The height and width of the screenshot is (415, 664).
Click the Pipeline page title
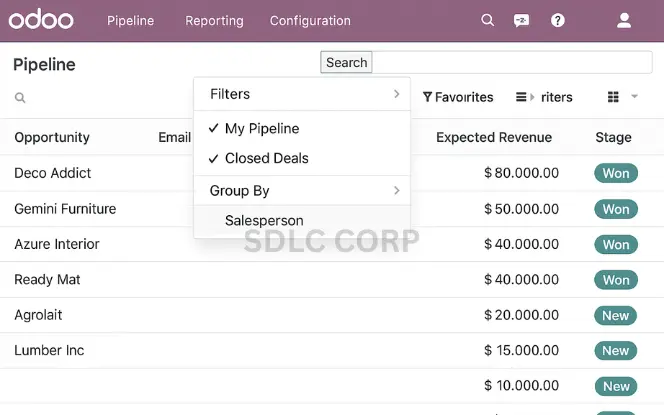click(44, 65)
